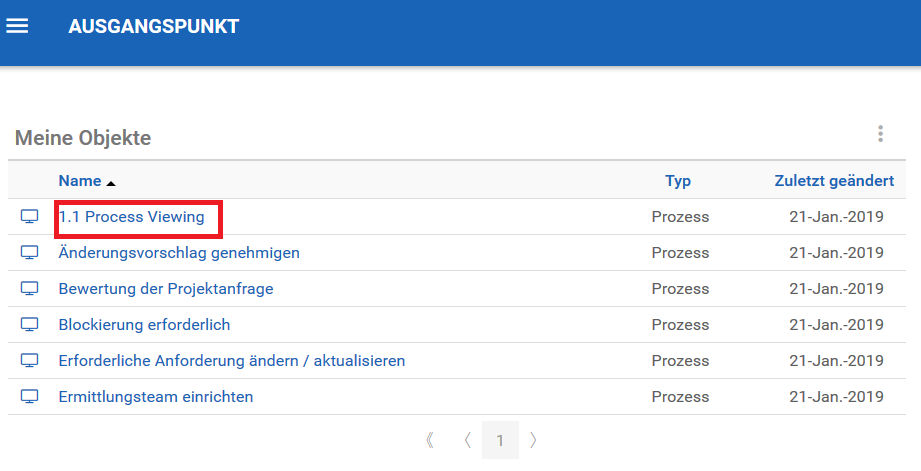The width and height of the screenshot is (921, 471).
Task: Click the monitor icon beside Ermittlungsteam einrichten
Action: 30,397
